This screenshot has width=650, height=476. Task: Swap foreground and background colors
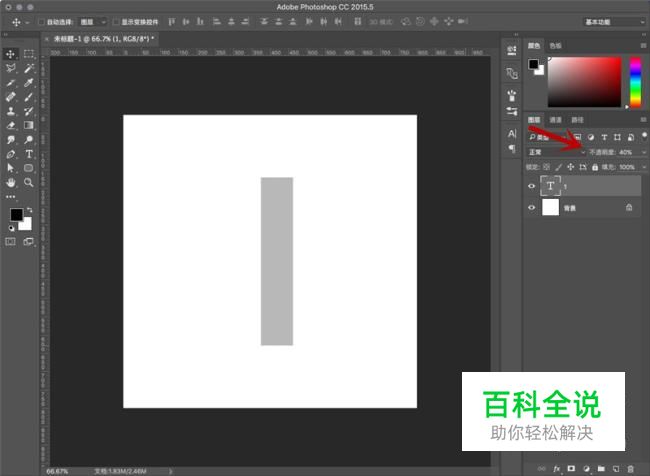(x=29, y=210)
